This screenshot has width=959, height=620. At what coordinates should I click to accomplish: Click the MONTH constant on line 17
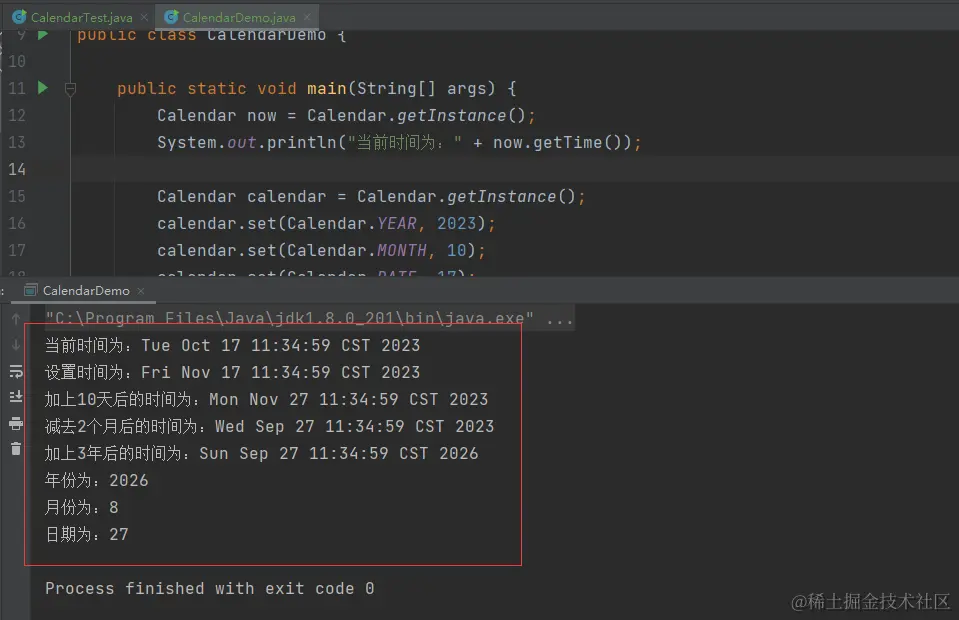(x=402, y=250)
